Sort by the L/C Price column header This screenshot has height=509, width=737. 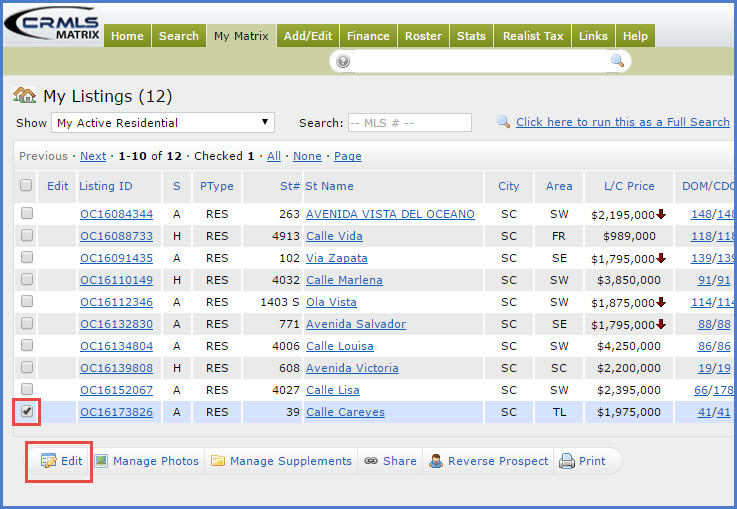point(629,186)
